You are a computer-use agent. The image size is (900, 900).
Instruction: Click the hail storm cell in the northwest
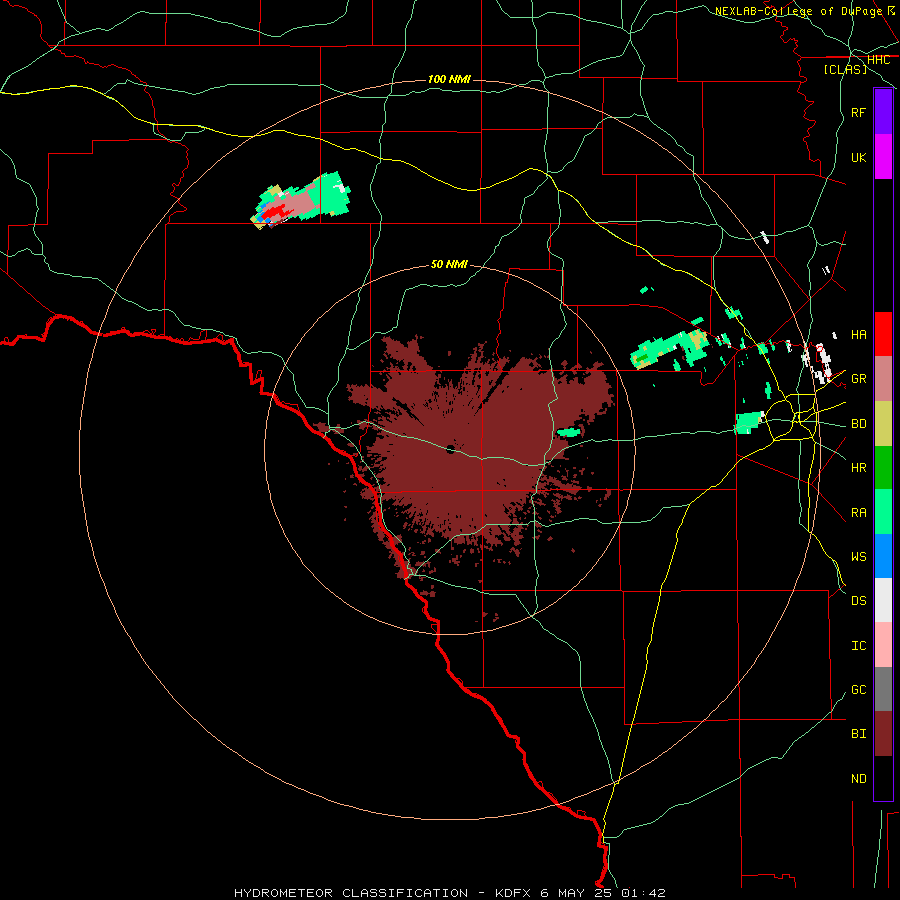click(x=300, y=200)
